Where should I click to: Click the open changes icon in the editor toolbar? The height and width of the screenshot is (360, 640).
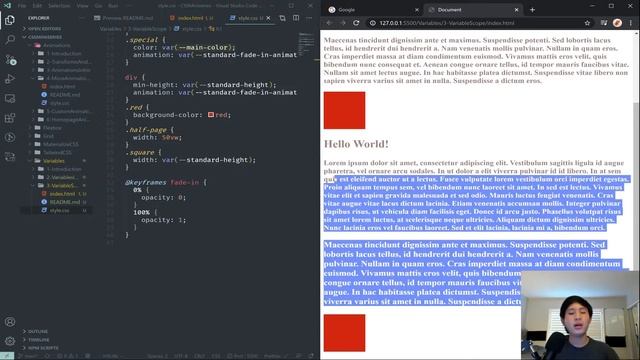282,18
